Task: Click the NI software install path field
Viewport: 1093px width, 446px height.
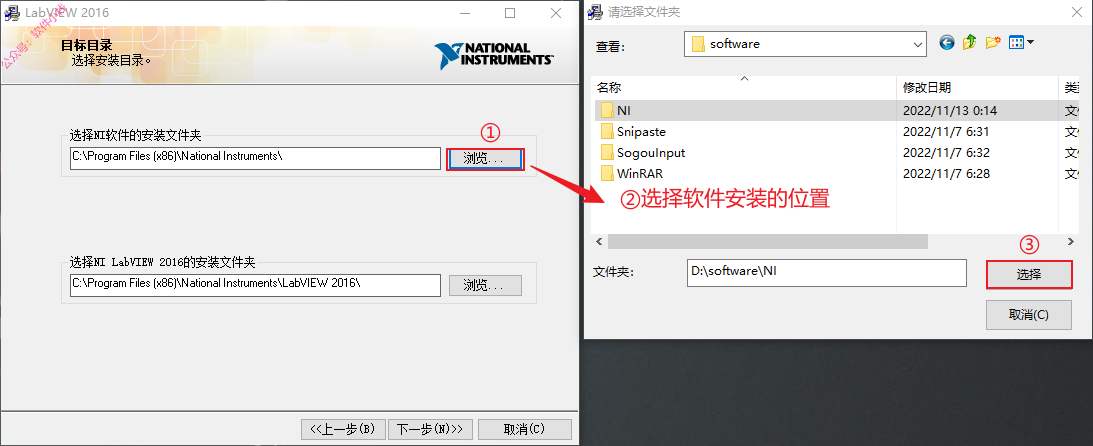Action: point(255,158)
